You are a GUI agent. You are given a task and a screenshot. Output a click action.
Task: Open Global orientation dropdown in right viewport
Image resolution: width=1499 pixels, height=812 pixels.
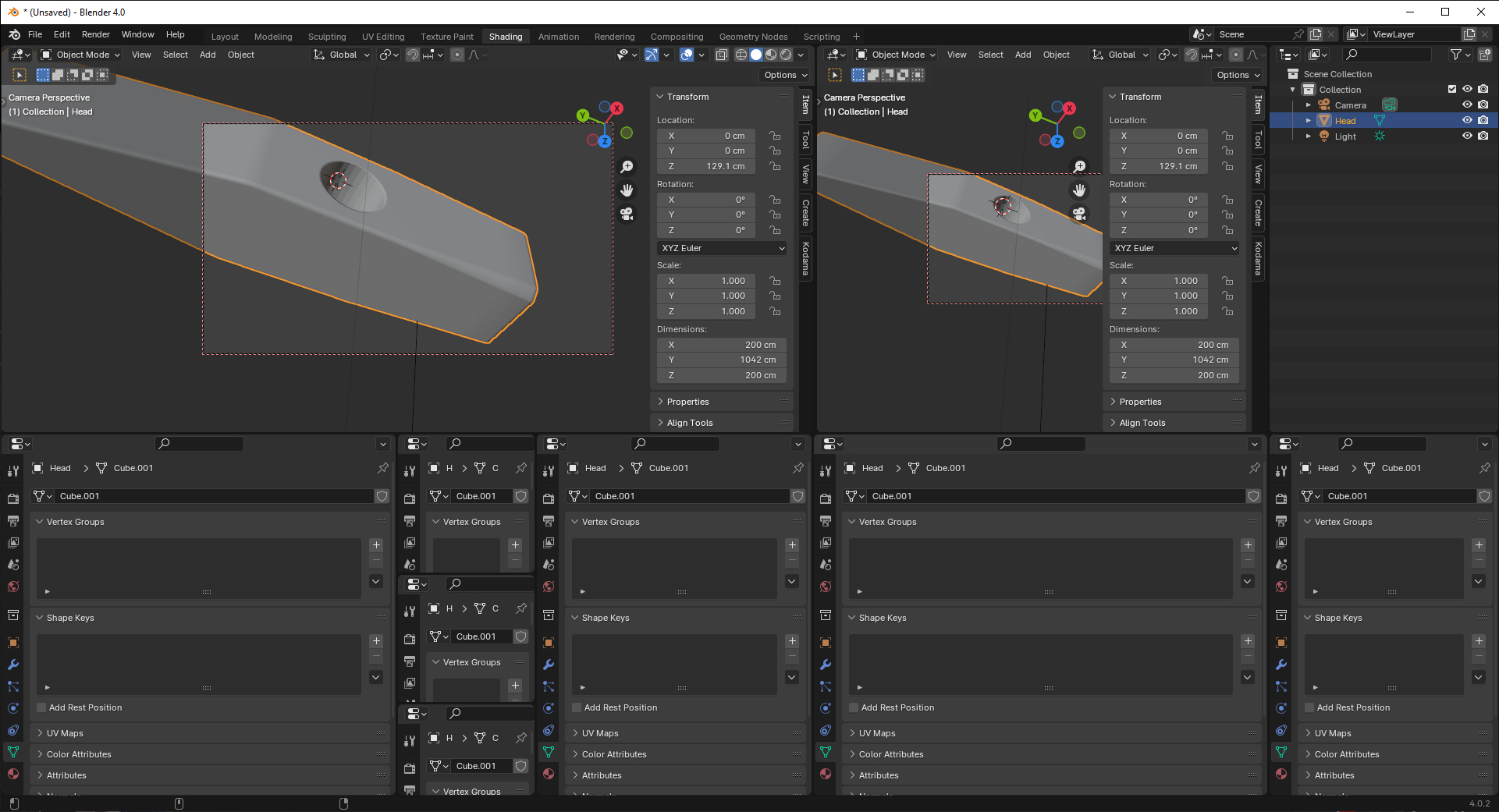[x=1121, y=55]
